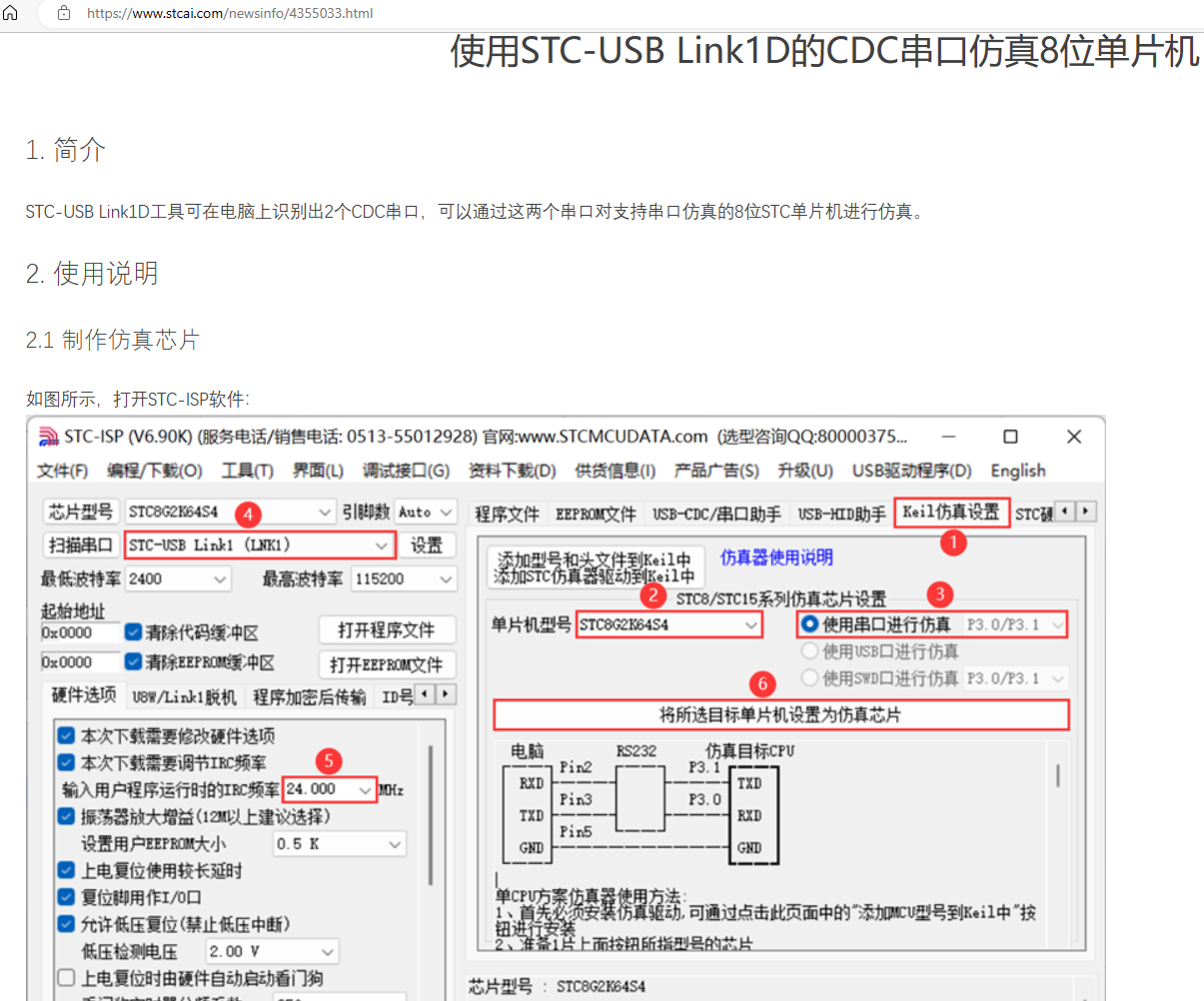
Task: Expand the IRC frequency 24.000 dropdown
Action: (330, 789)
